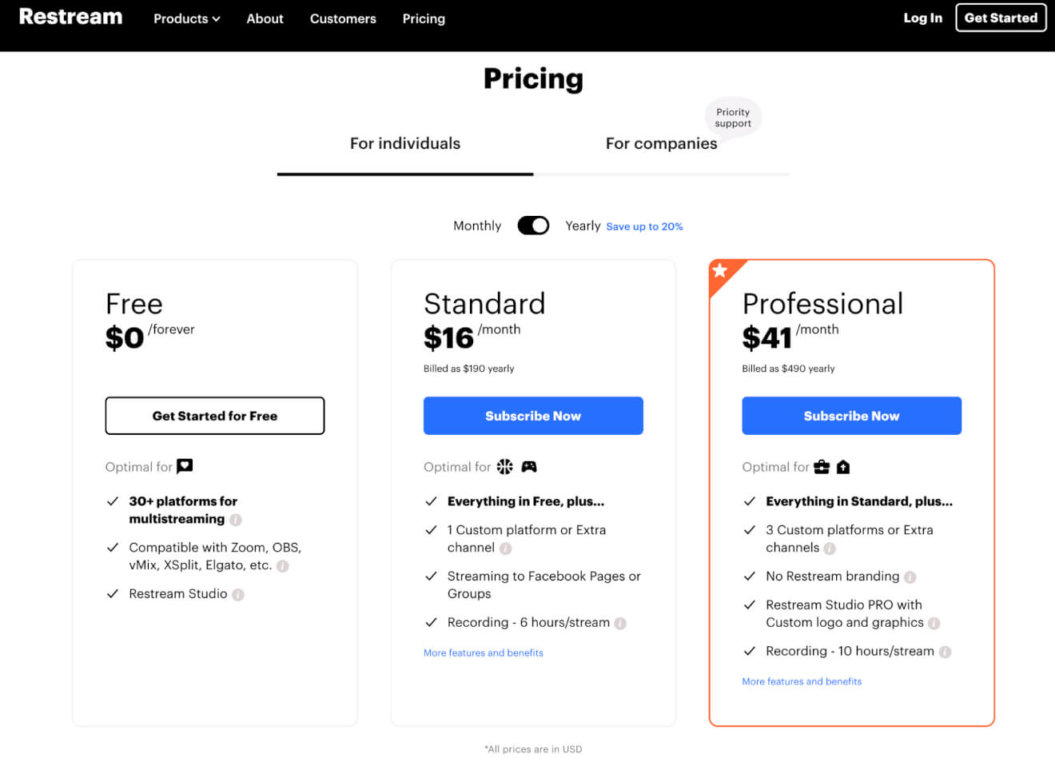The width and height of the screenshot is (1055, 758).
Task: Select the Monthly billing label
Action: click(x=477, y=226)
